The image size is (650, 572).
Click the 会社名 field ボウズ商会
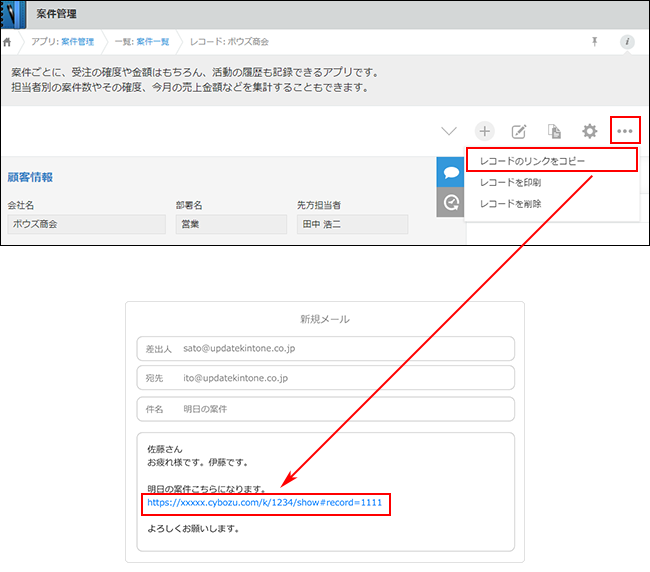[x=87, y=224]
